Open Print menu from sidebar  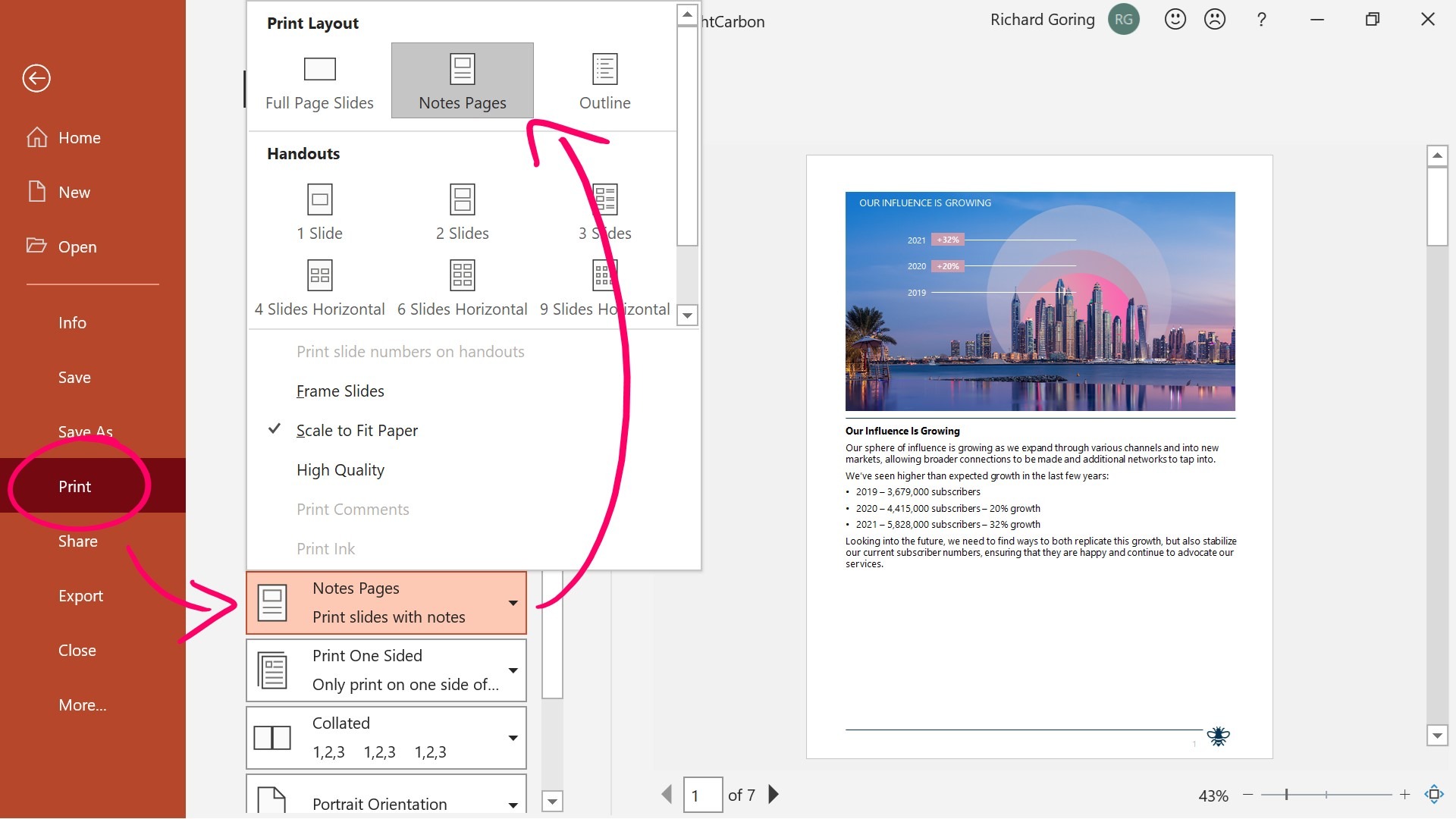click(x=75, y=485)
